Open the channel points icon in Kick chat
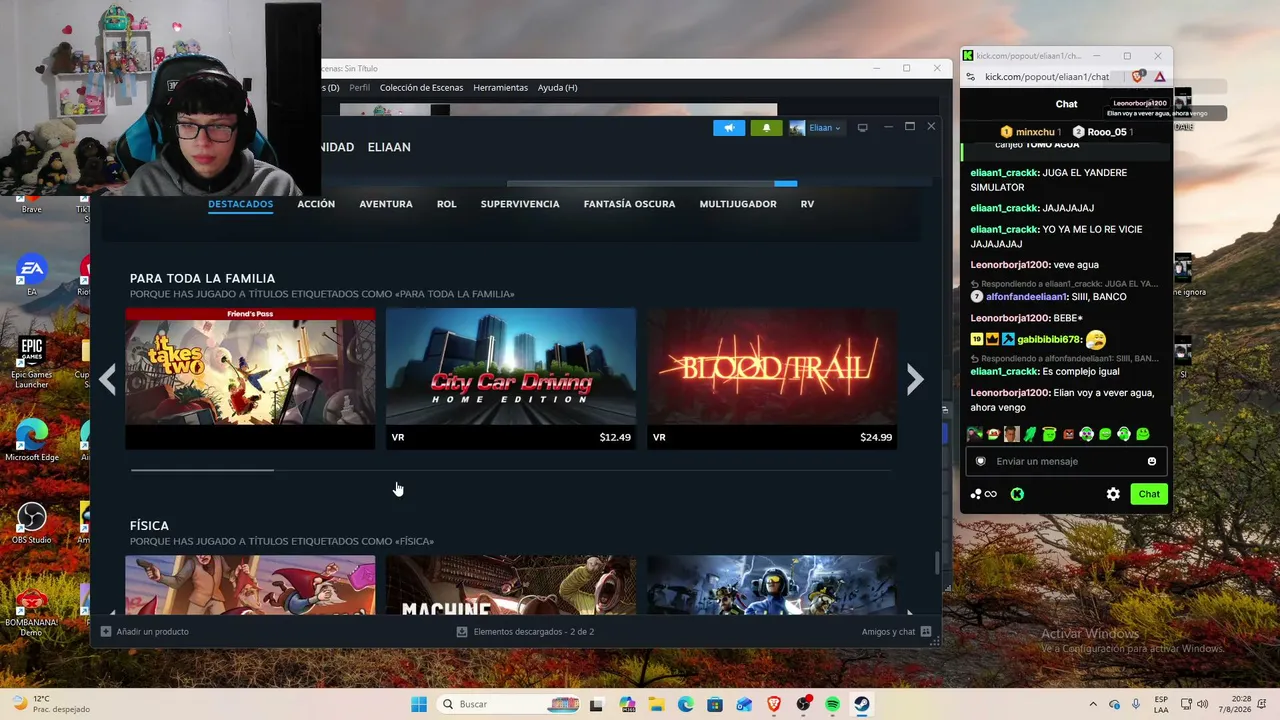This screenshot has height=720, width=1280. [984, 494]
